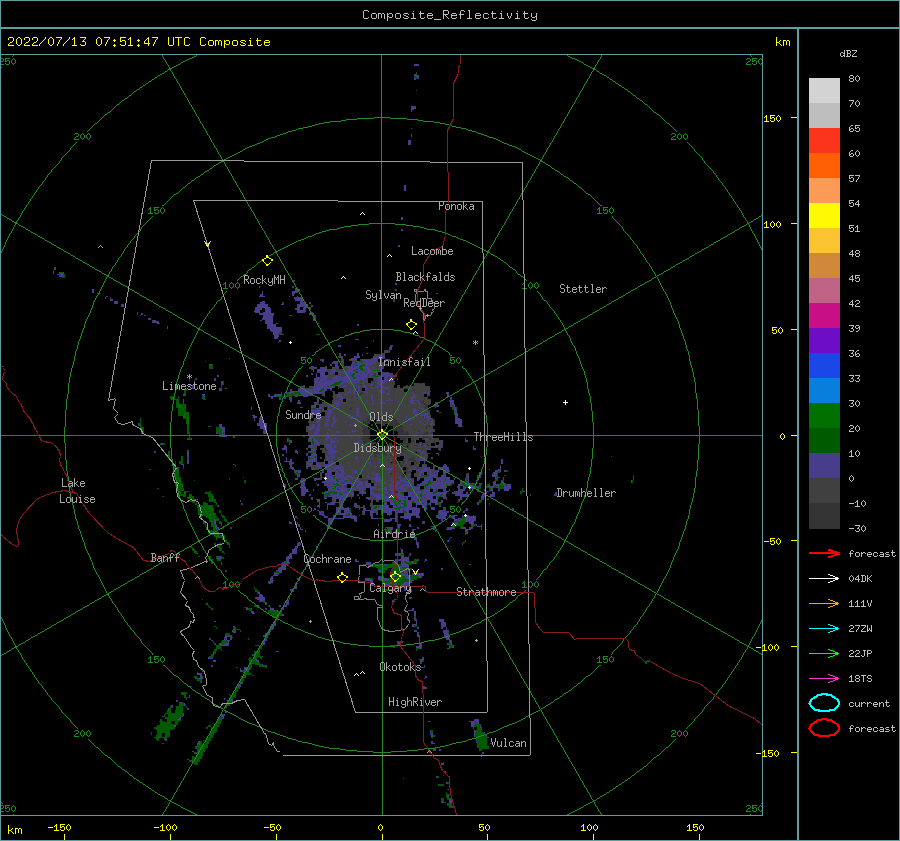Click the yellow diamond at radar center
900x841 pixels.
click(382, 435)
